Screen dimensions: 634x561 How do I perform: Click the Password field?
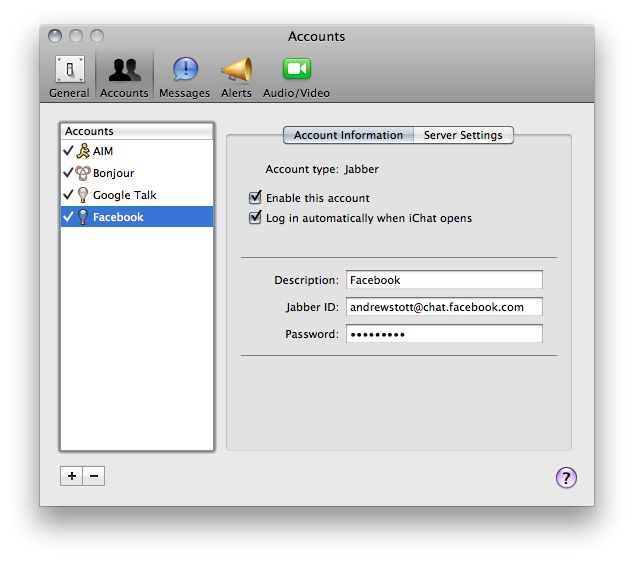(x=444, y=334)
